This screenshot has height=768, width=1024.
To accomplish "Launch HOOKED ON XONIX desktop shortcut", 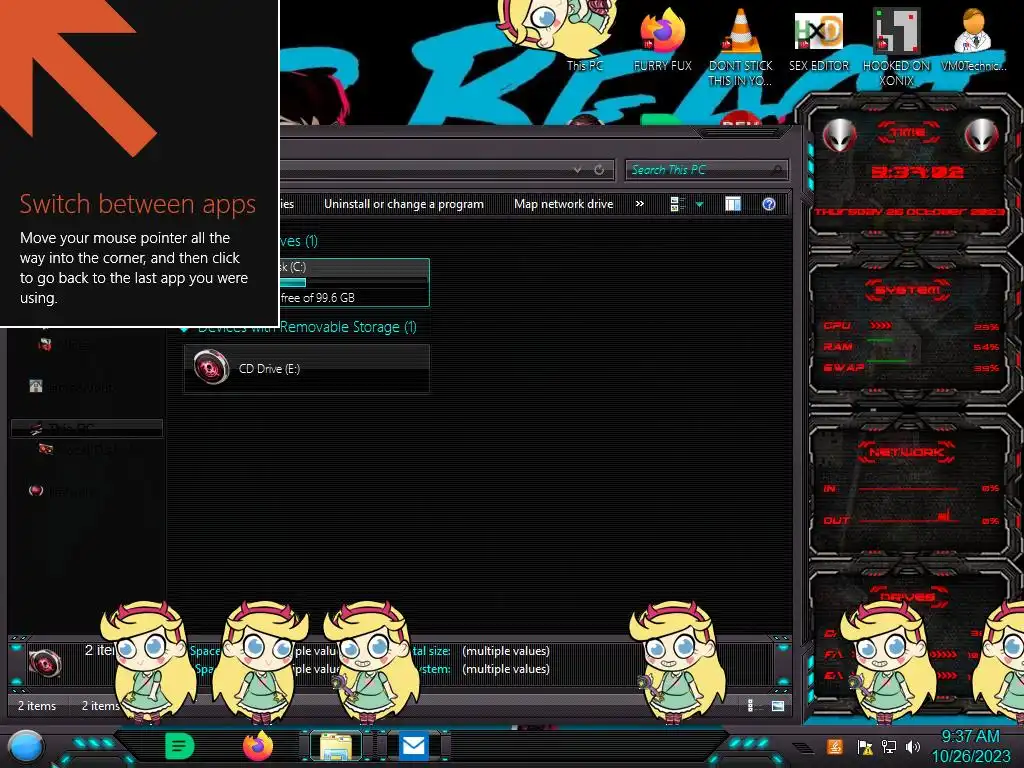I will click(x=896, y=47).
